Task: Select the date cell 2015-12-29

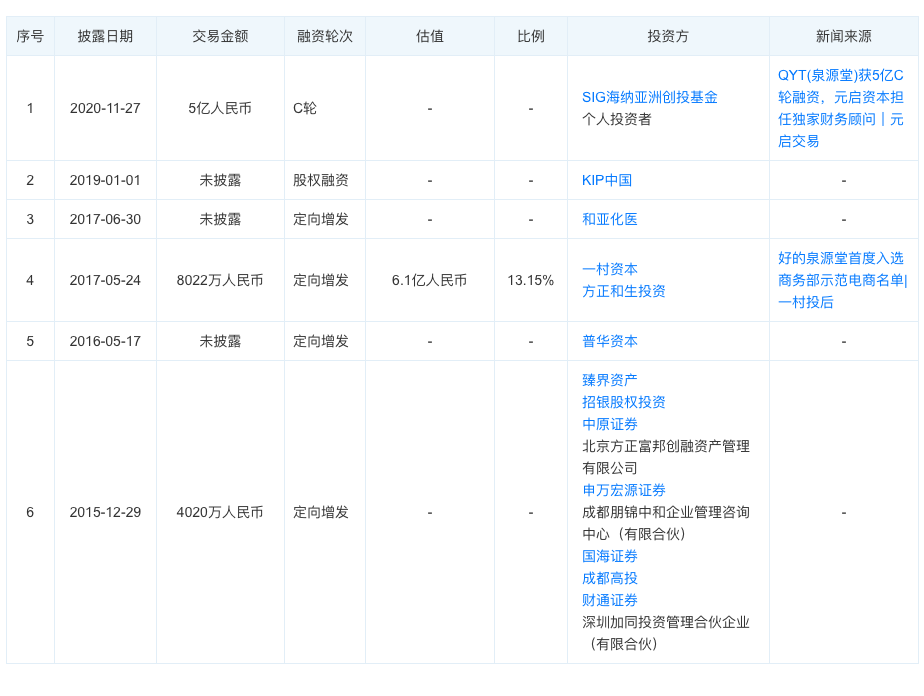Action: pos(105,512)
